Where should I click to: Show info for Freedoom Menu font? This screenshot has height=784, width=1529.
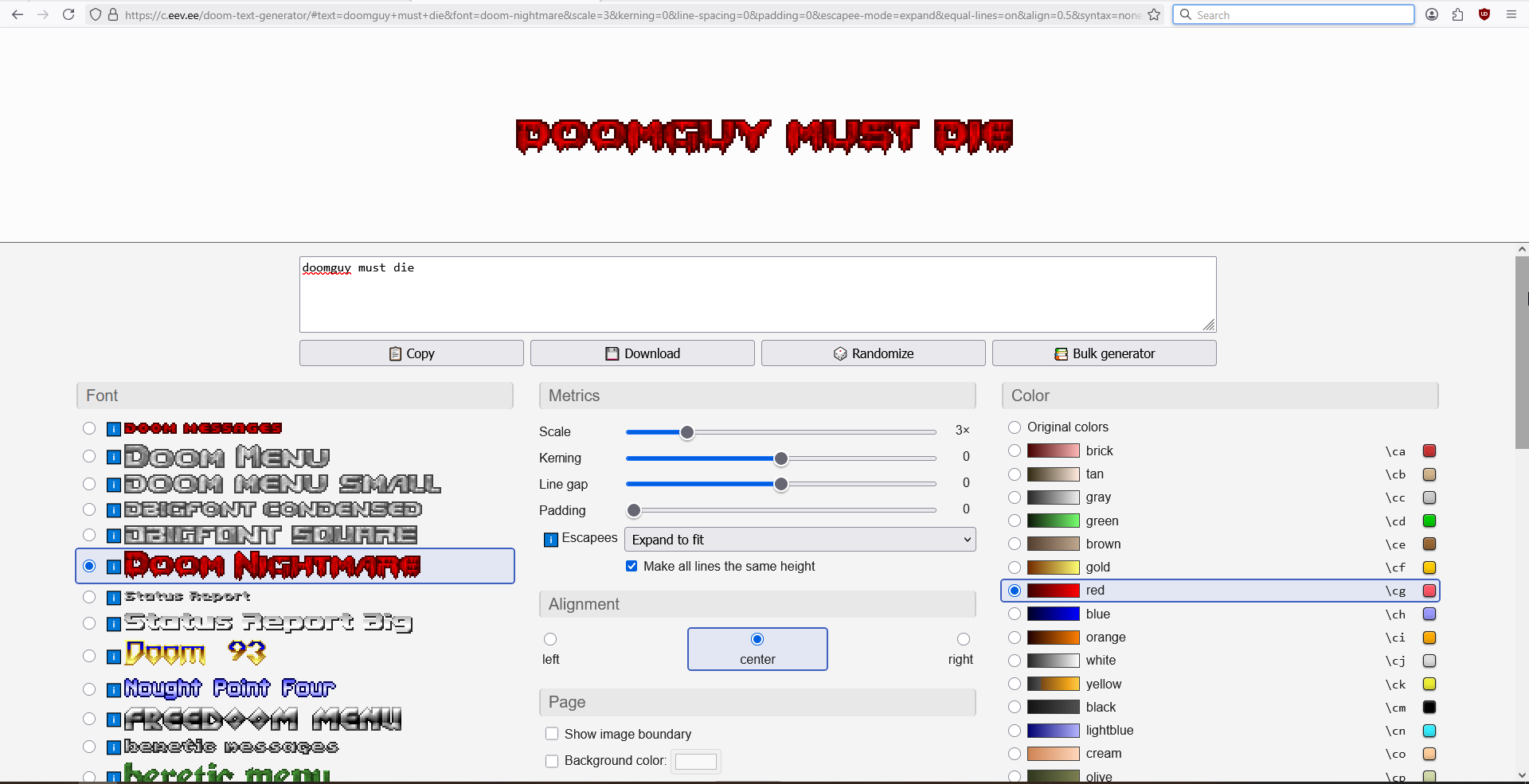point(114,720)
